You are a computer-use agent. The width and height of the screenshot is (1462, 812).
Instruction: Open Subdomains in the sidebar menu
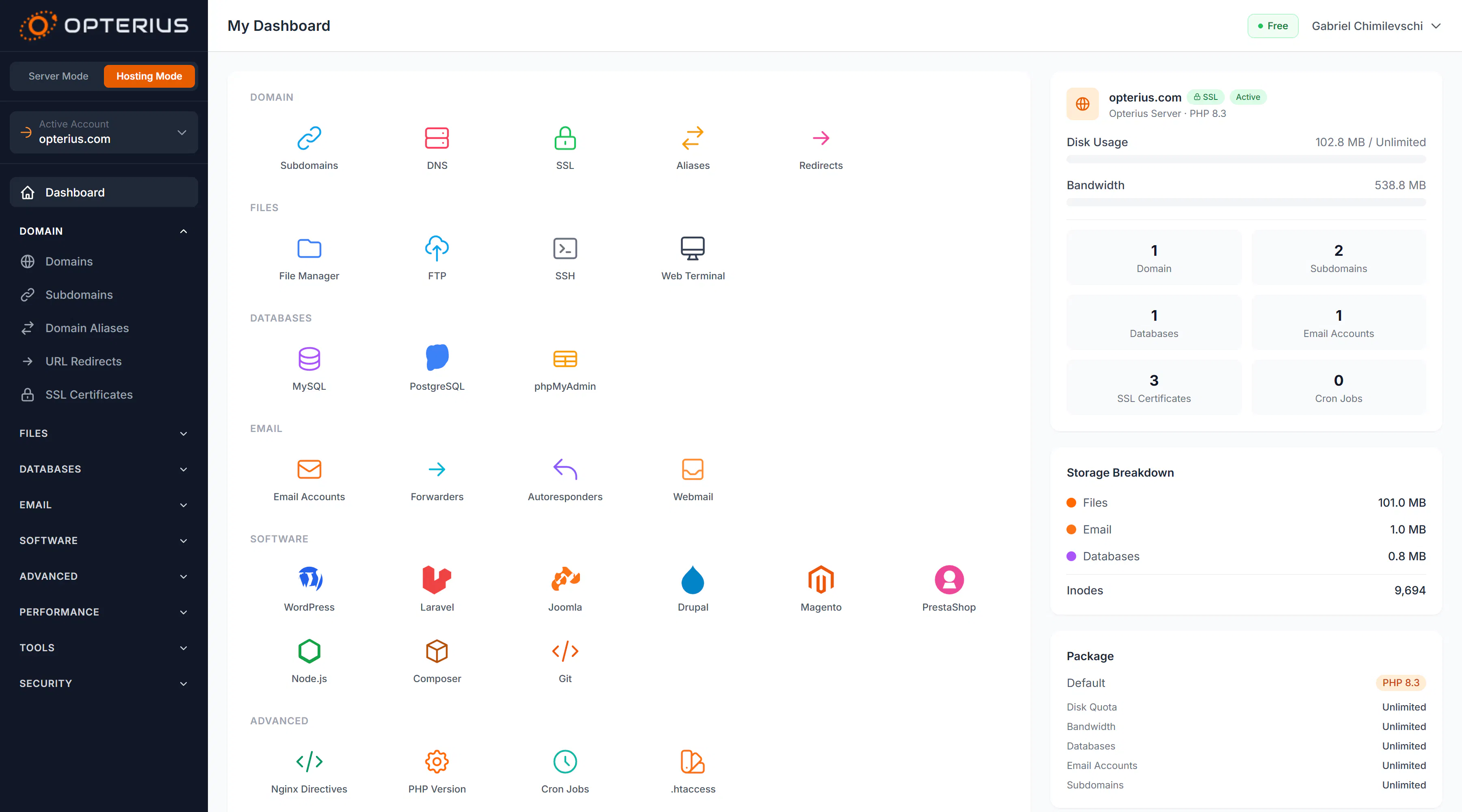[104, 295]
